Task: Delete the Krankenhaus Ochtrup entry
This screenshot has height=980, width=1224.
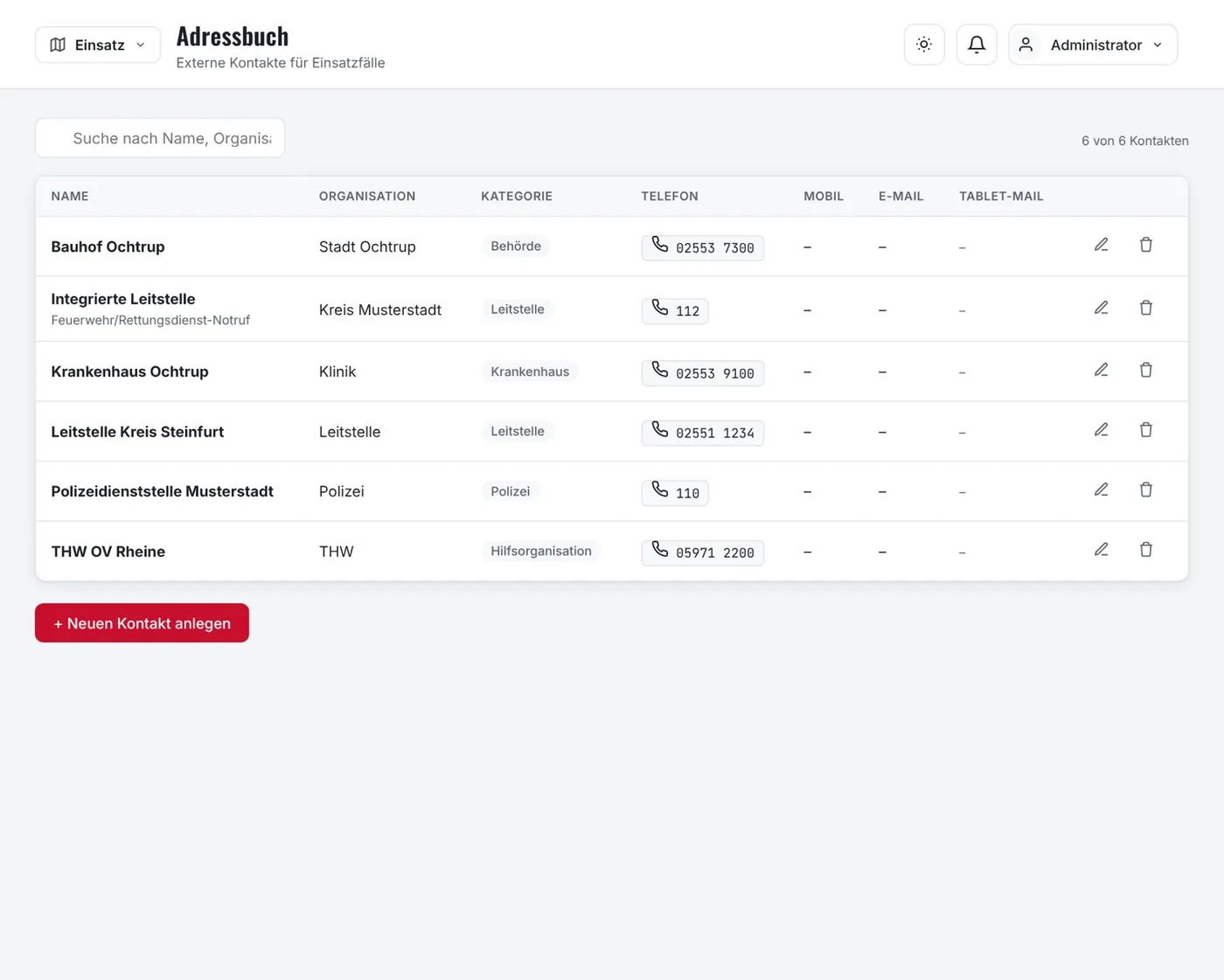Action: tap(1146, 370)
